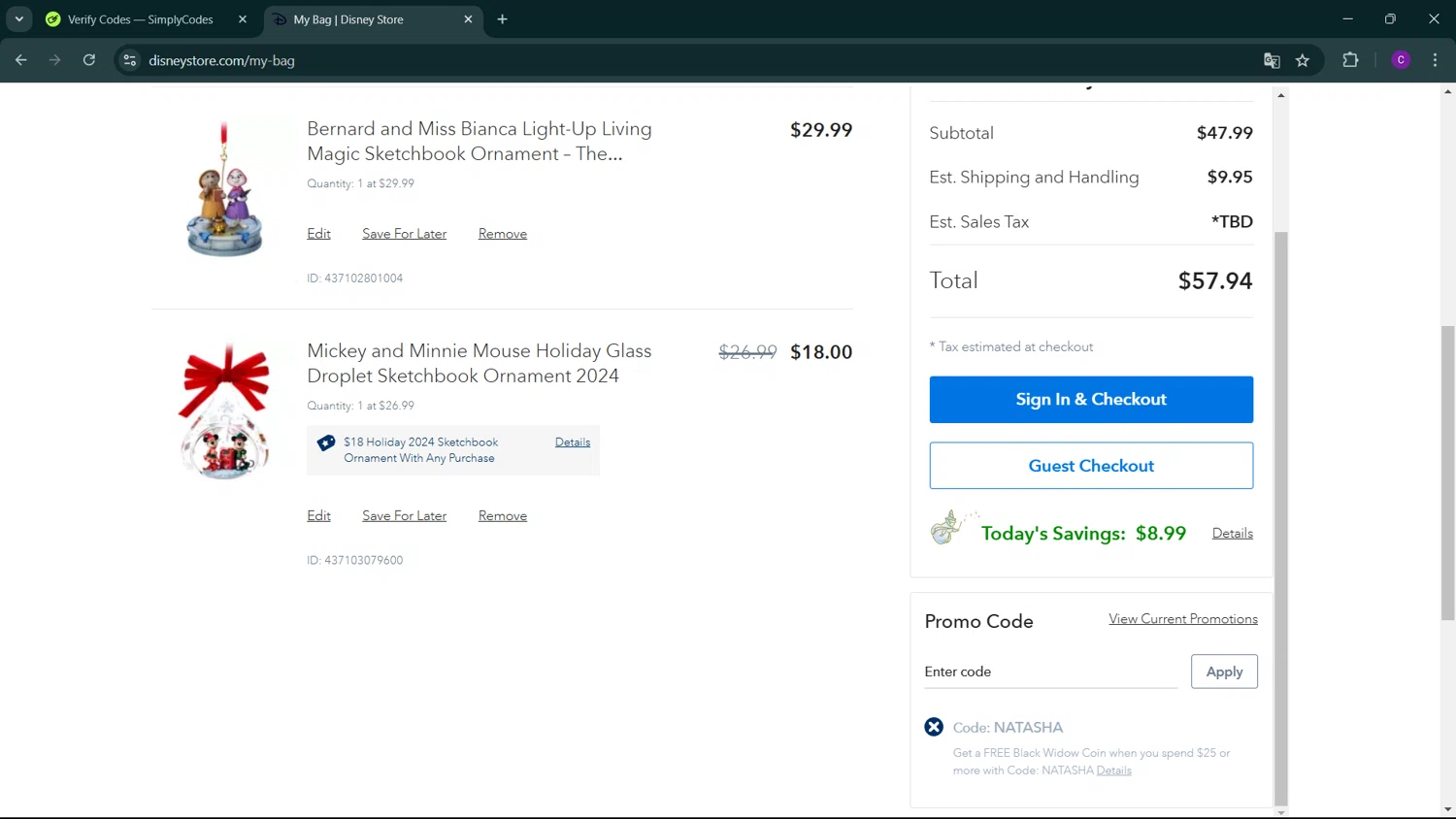The width and height of the screenshot is (1456, 819).
Task: Click the Subtotal value $47.99
Action: point(1225,133)
